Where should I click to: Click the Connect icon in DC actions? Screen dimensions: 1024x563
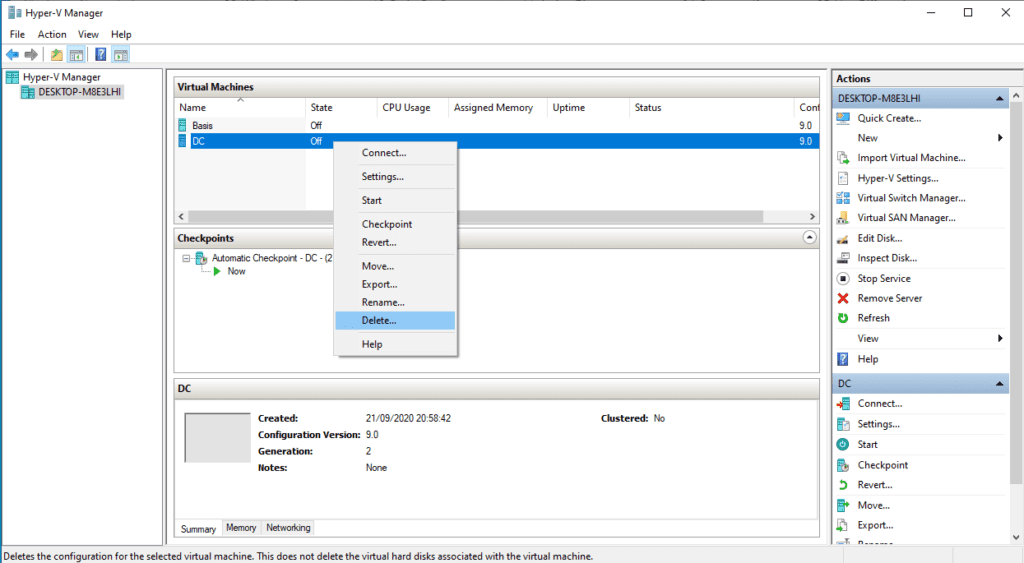pos(843,404)
